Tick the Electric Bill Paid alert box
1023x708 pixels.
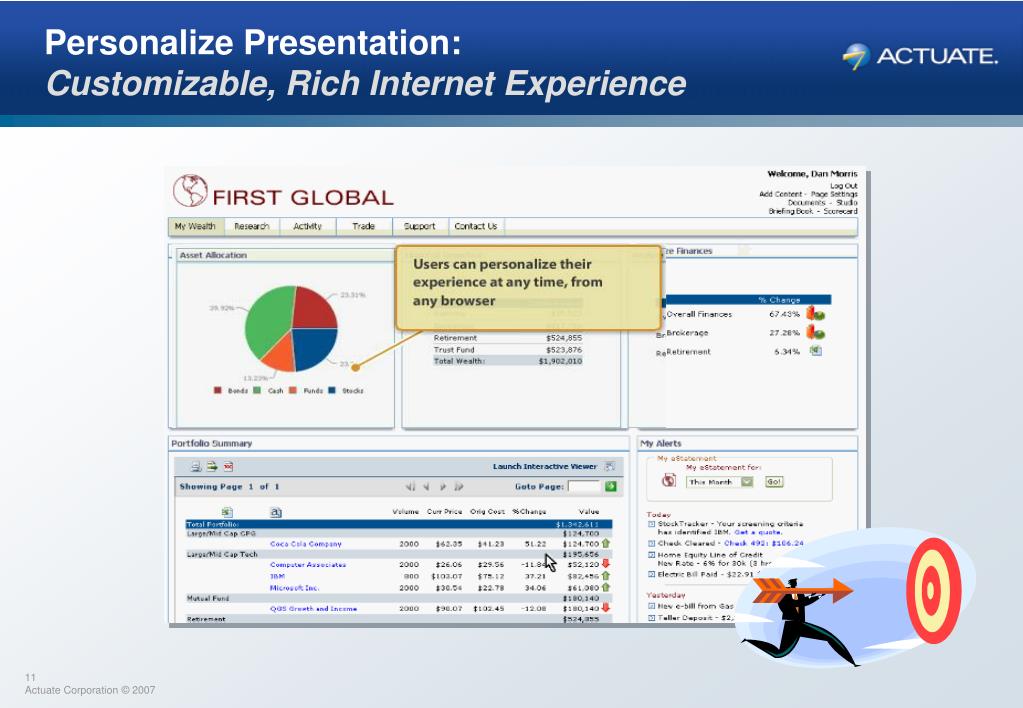(x=651, y=574)
